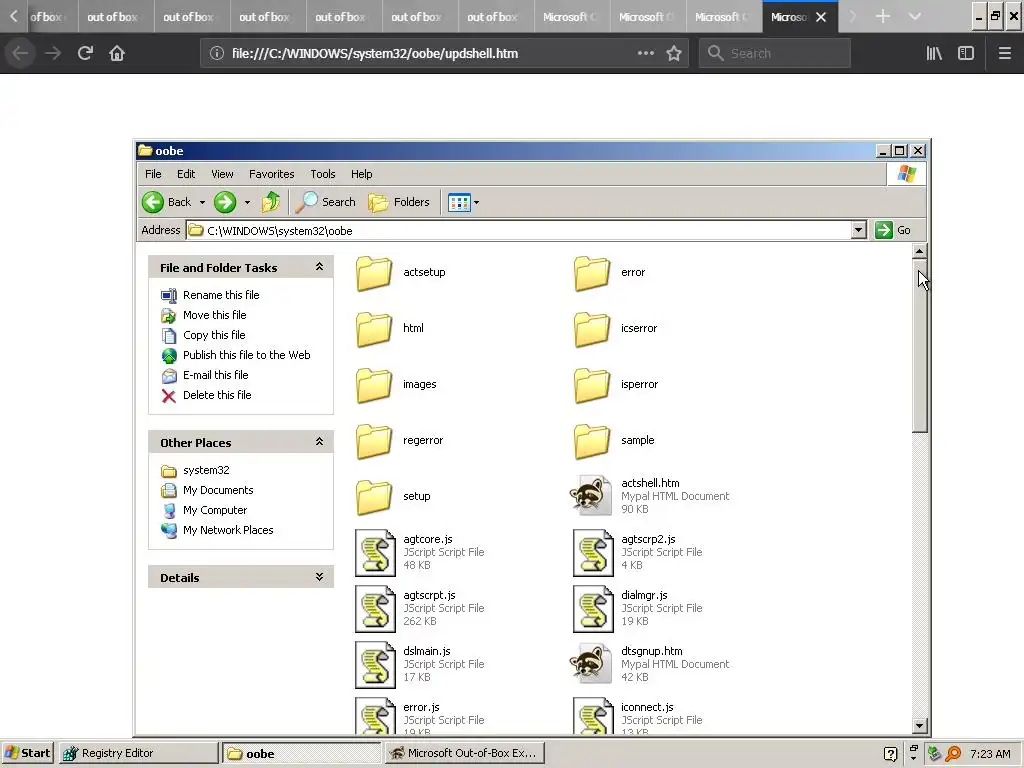Image resolution: width=1024 pixels, height=768 pixels.
Task: Open the Windows Start menu
Action: tap(27, 753)
